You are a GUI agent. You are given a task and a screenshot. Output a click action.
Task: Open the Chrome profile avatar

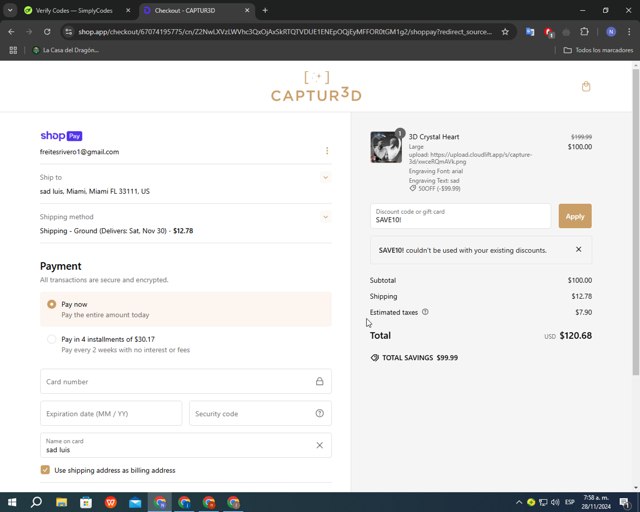[611, 32]
